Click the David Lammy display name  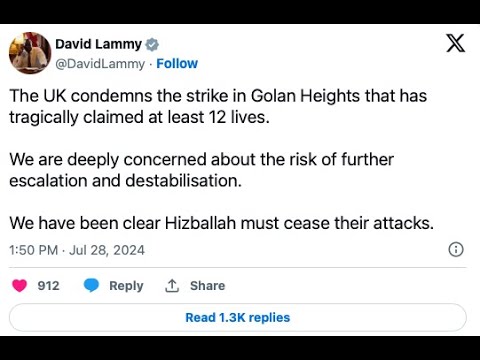point(99,44)
